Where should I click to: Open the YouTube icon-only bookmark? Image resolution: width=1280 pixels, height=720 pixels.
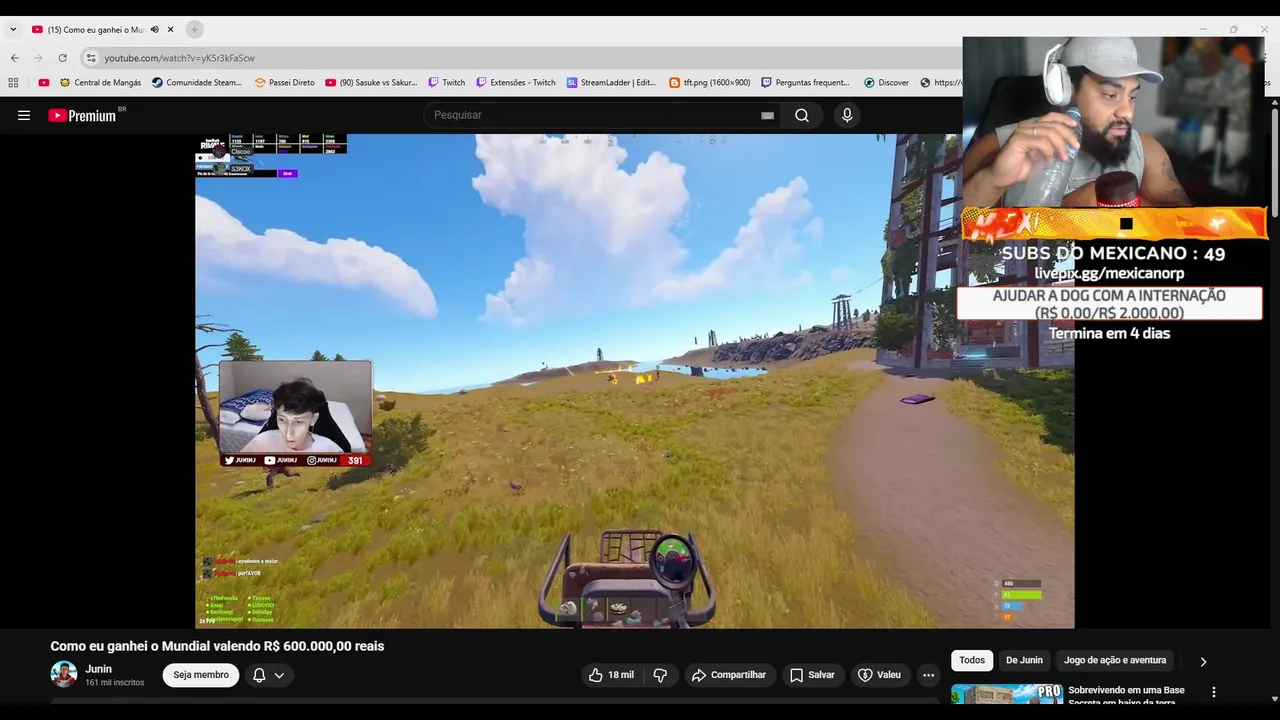43,83
